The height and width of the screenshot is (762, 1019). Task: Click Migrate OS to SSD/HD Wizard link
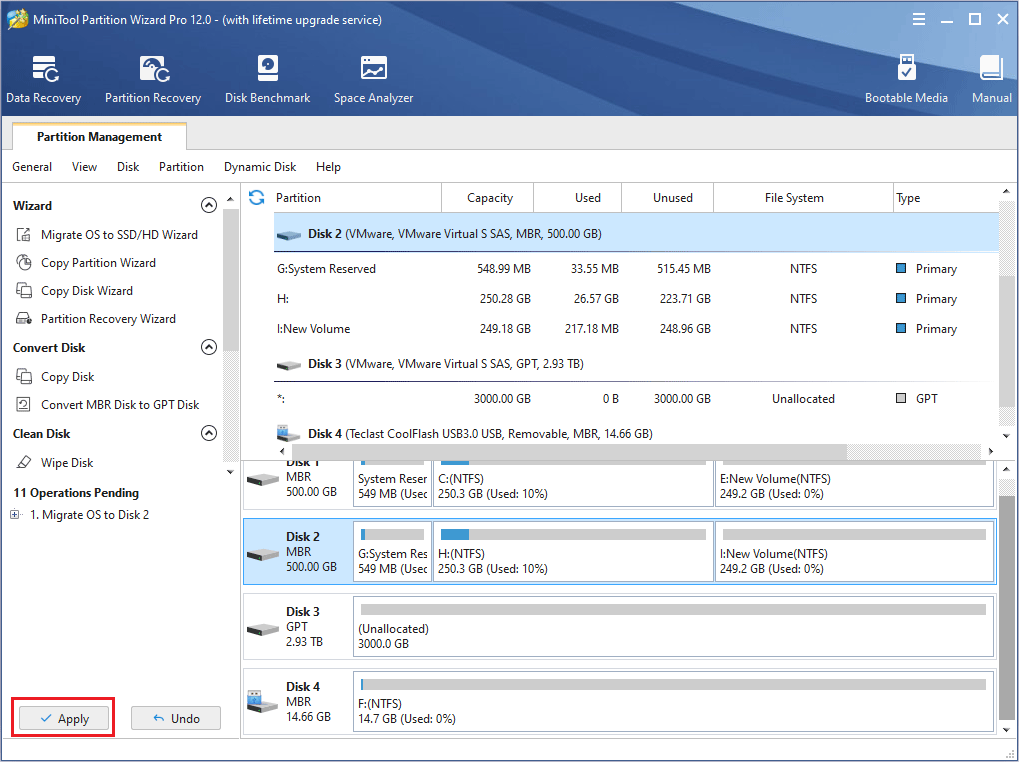pos(120,235)
